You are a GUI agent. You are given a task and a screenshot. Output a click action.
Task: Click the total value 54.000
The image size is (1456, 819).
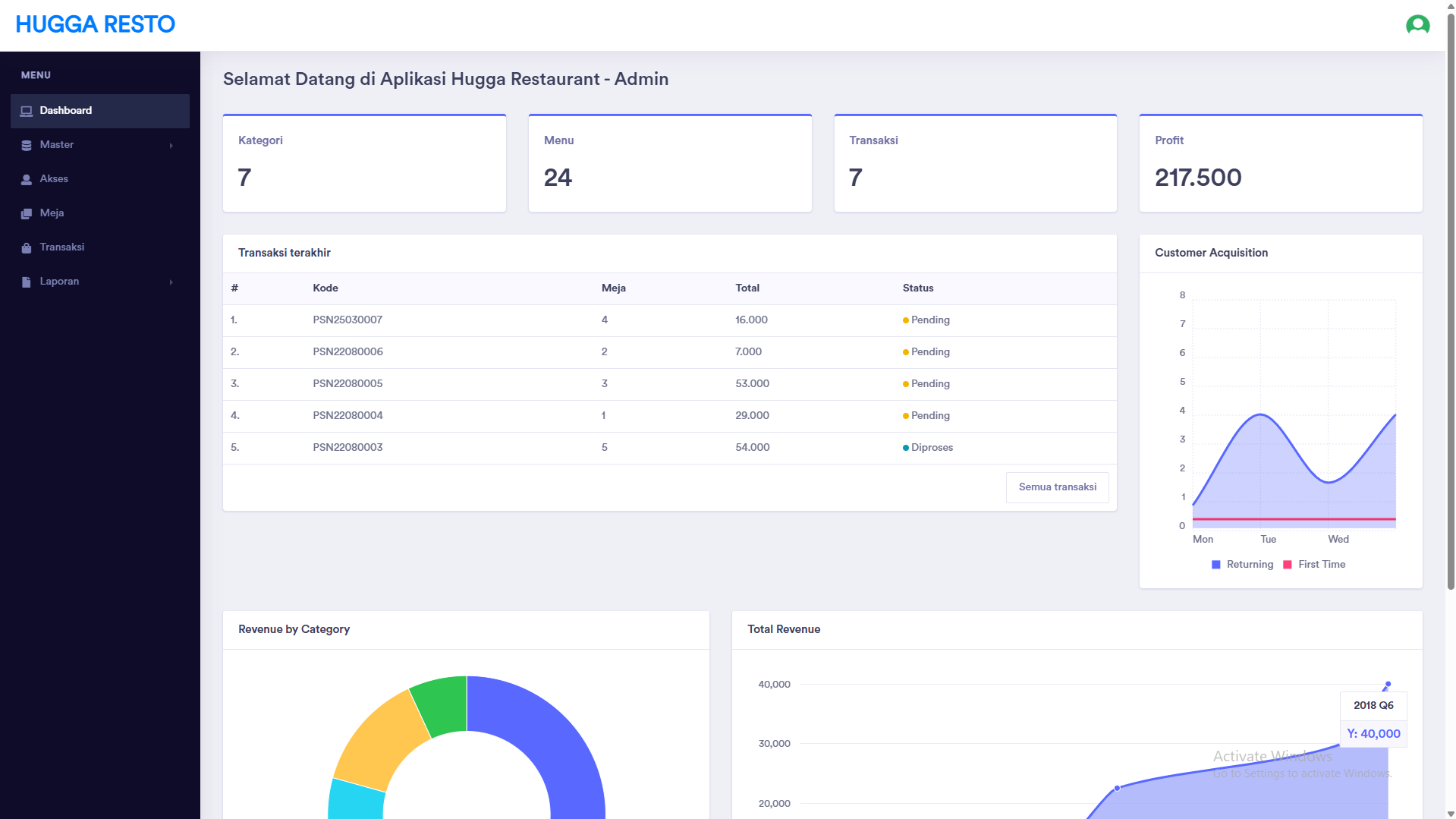752,448
